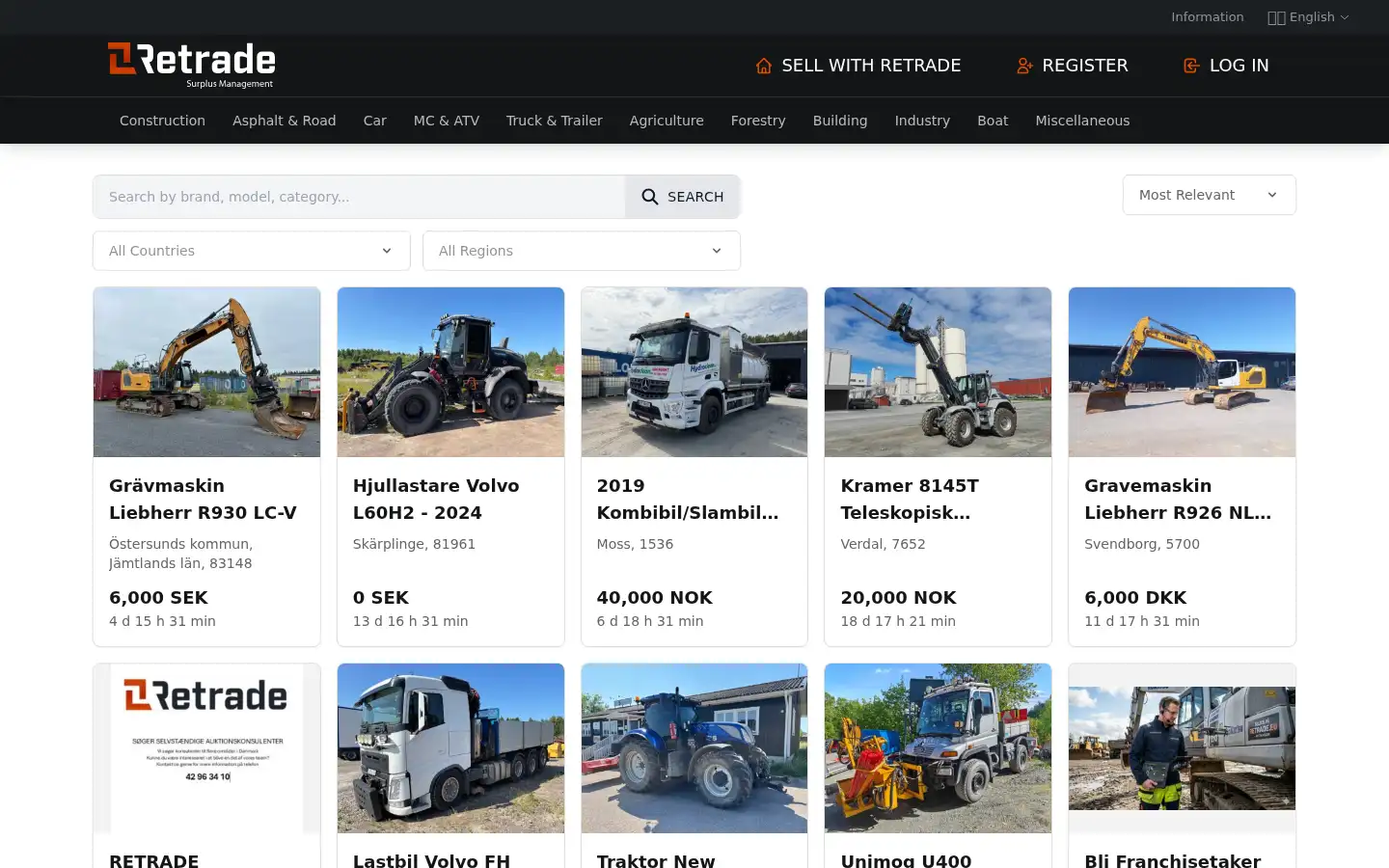
Task: Open the Liebherr R926 excavator photo
Action: 1182,372
